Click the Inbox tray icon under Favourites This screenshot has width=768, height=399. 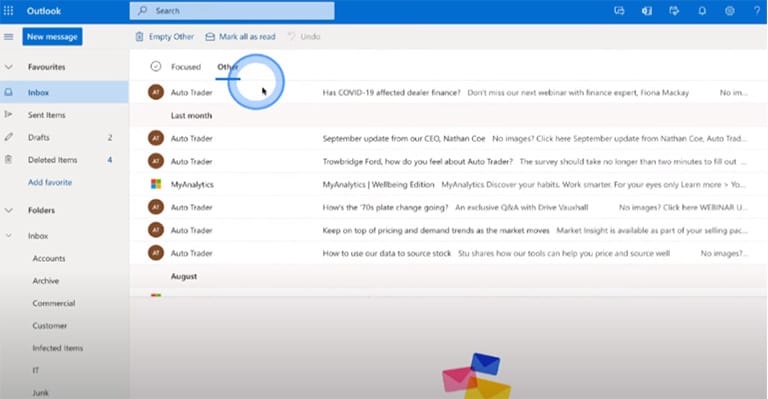[8, 92]
